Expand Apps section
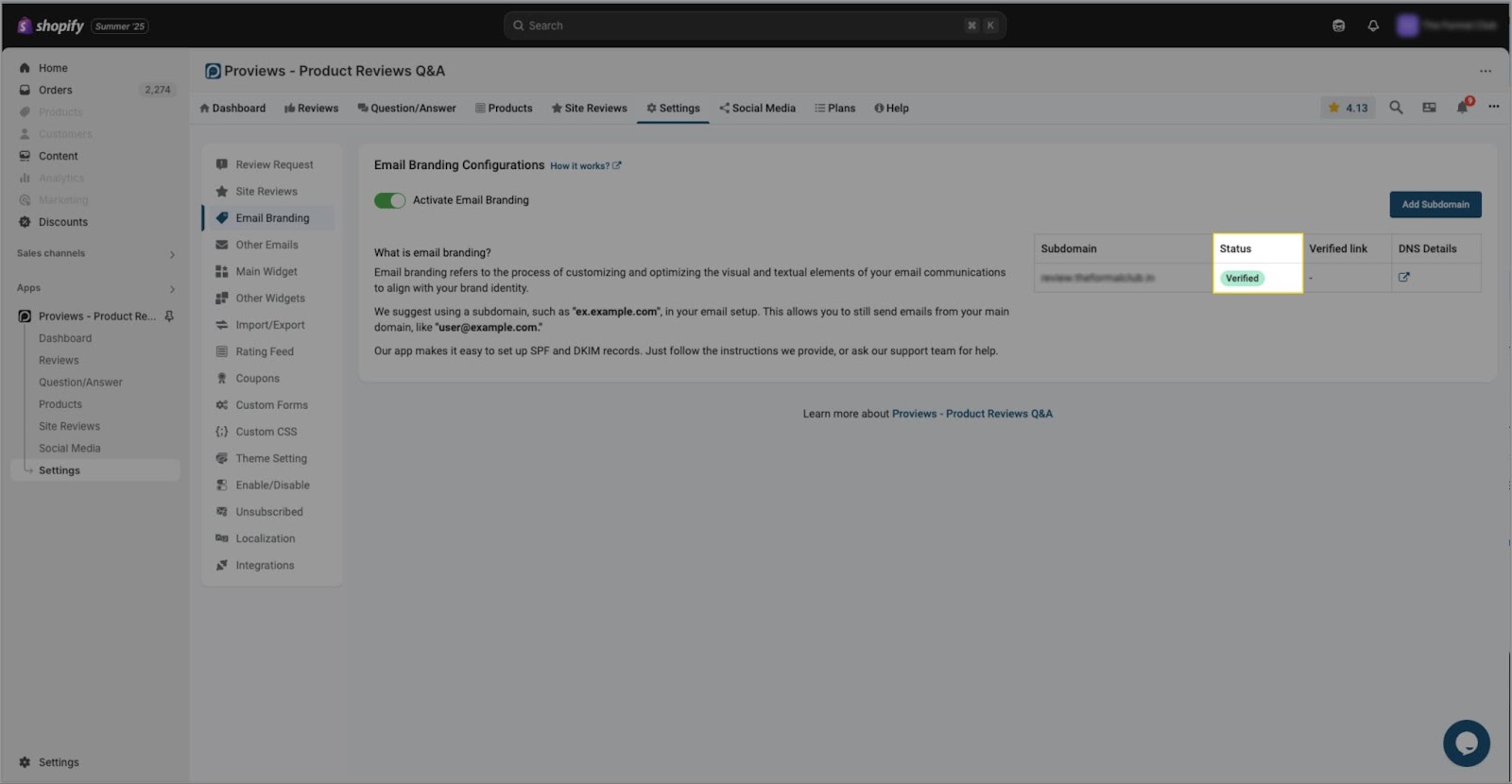 pyautogui.click(x=172, y=288)
